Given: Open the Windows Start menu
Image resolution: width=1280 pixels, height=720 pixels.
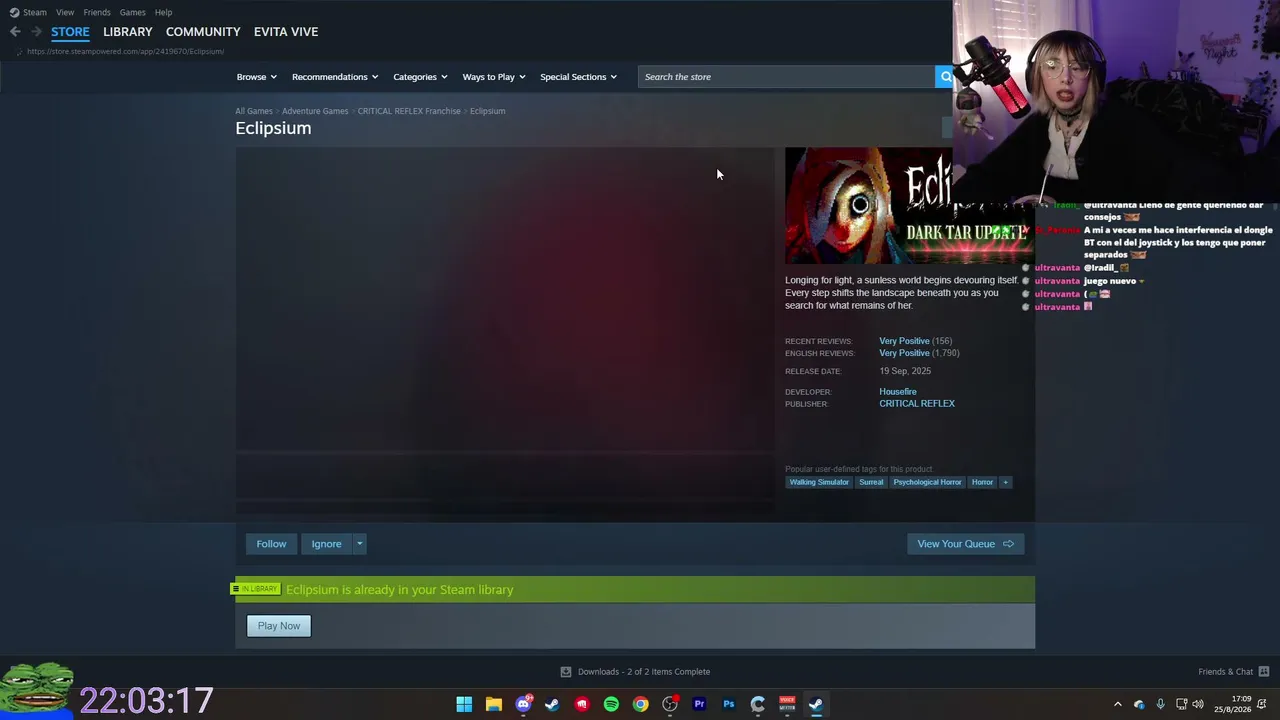Looking at the screenshot, I should pyautogui.click(x=464, y=704).
